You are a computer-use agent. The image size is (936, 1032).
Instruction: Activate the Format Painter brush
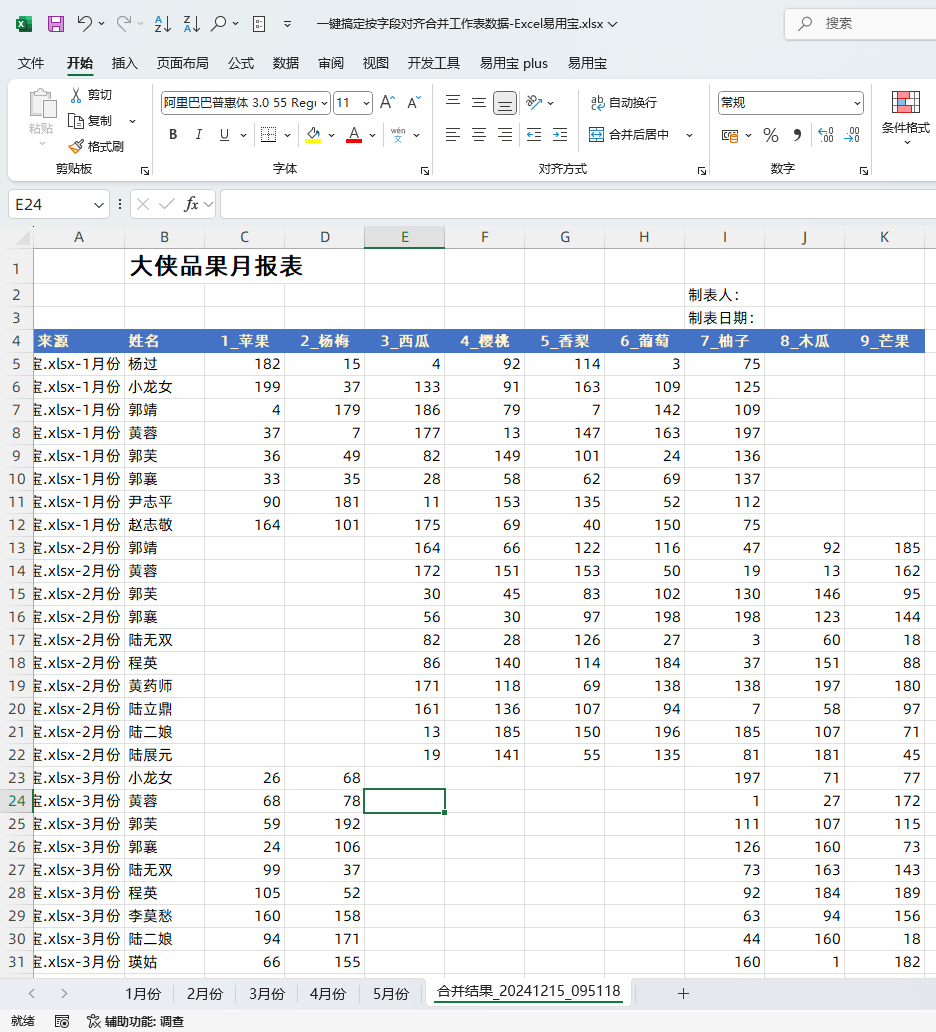pos(76,146)
